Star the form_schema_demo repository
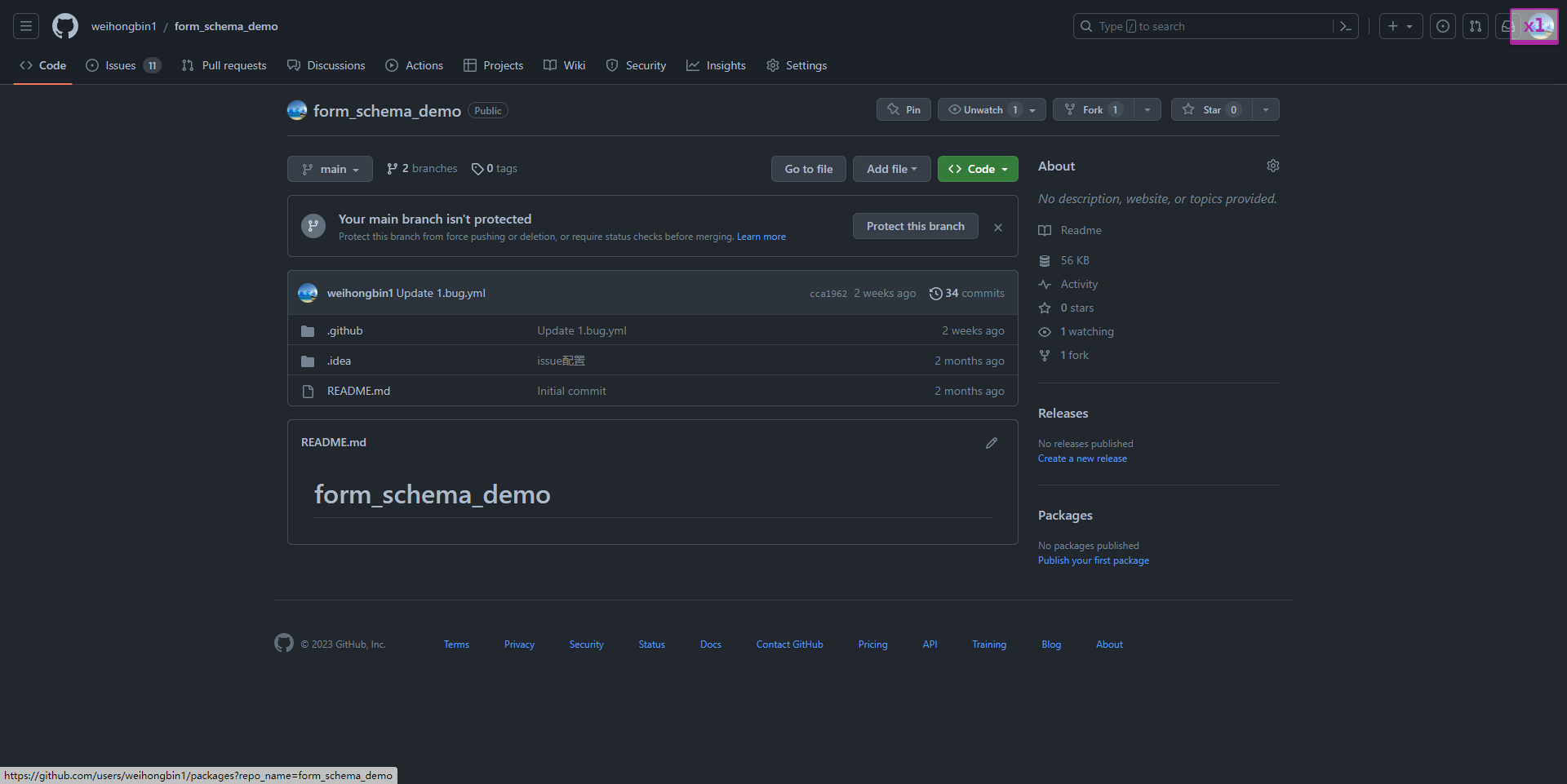Screen dimensions: 1567x784 (x=1210, y=109)
